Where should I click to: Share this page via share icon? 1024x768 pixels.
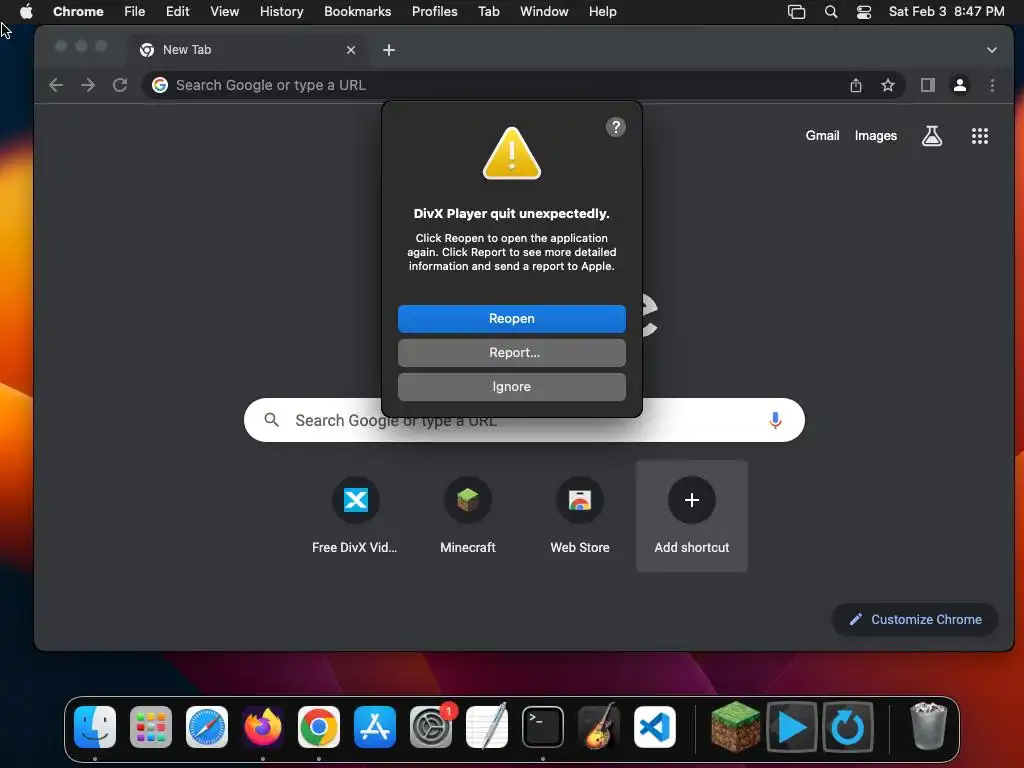(856, 85)
